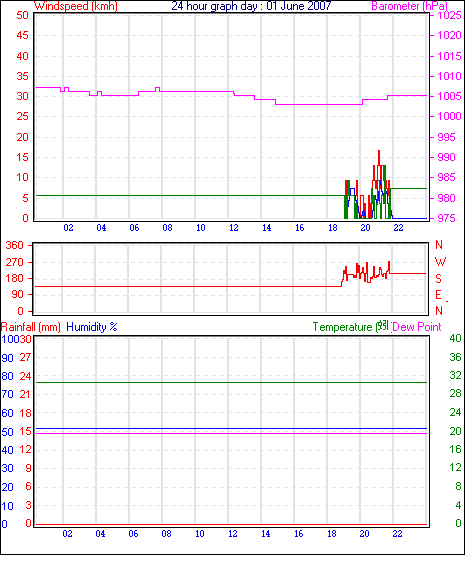Image resolution: width=466 pixels, height=563 pixels.
Task: Click hour 20 on the bottom graph axis
Action: coord(364,534)
